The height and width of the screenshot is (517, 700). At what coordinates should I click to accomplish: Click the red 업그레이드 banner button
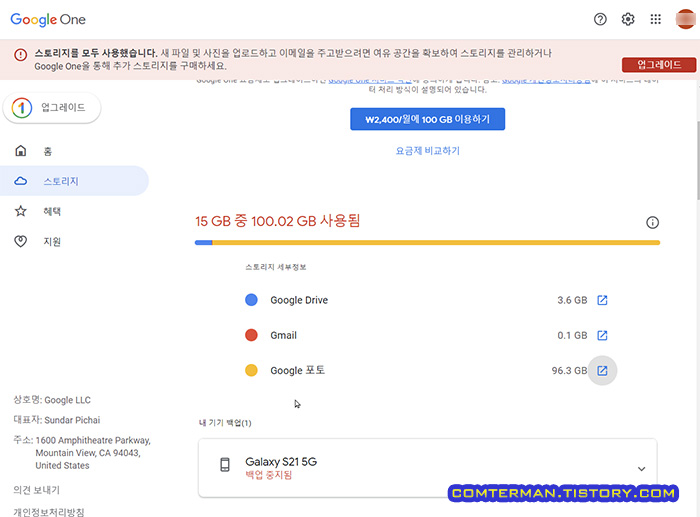[658, 65]
